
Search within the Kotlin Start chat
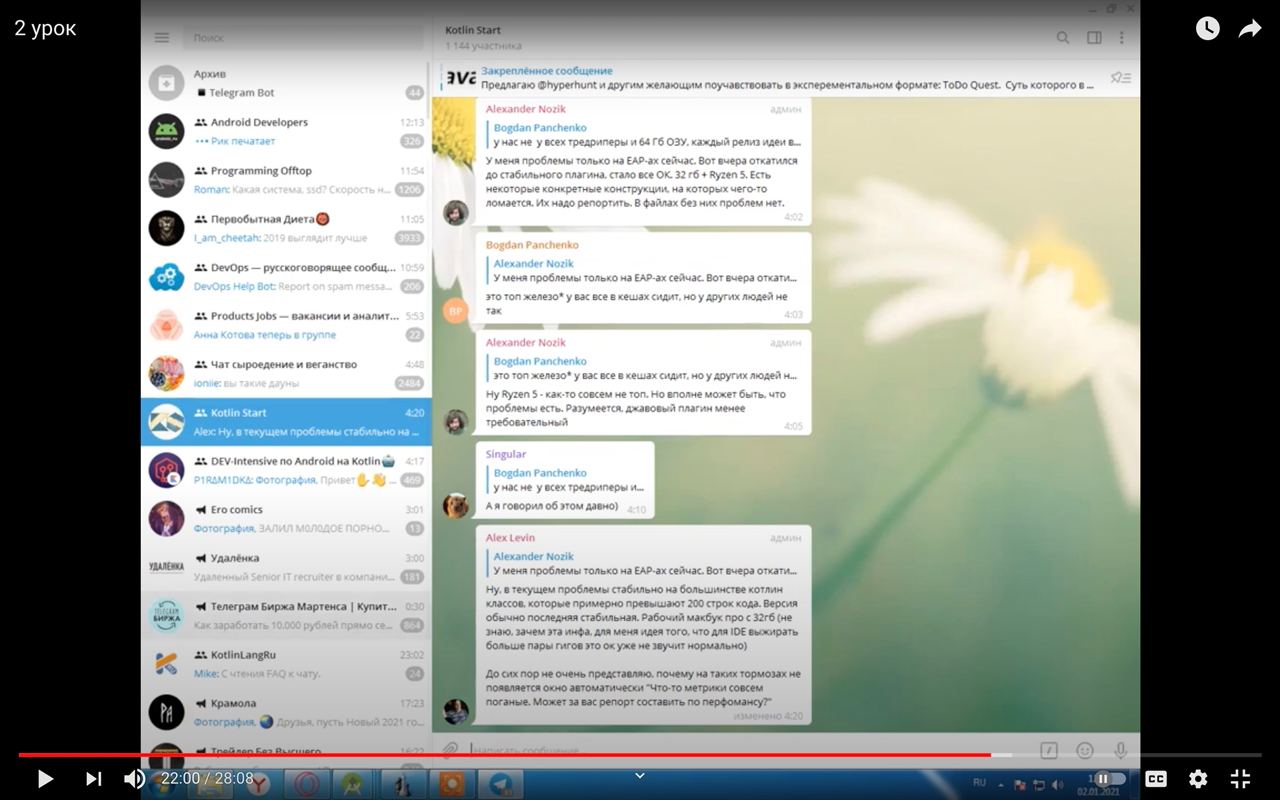tap(1063, 38)
